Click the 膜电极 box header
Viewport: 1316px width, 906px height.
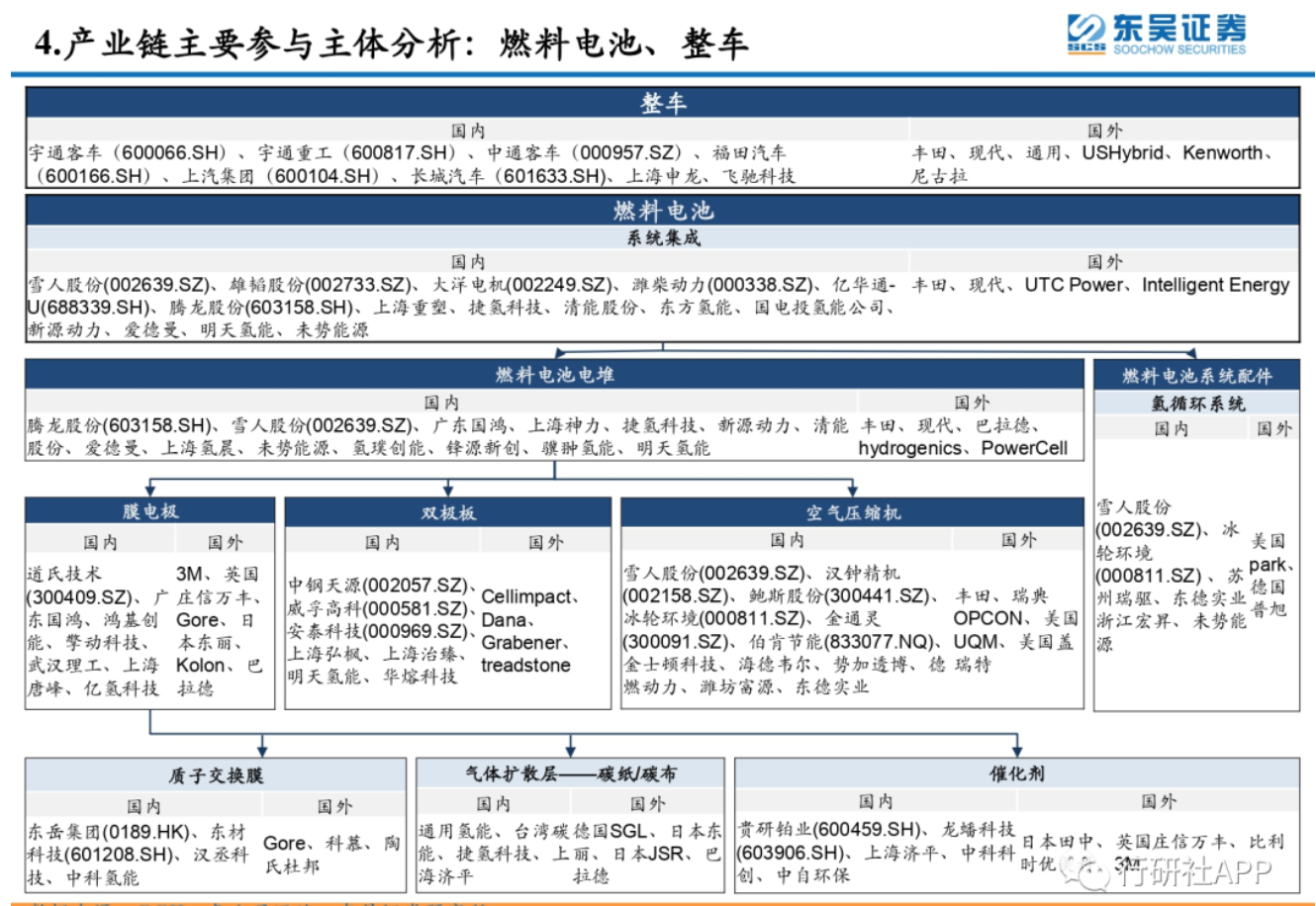pos(150,511)
